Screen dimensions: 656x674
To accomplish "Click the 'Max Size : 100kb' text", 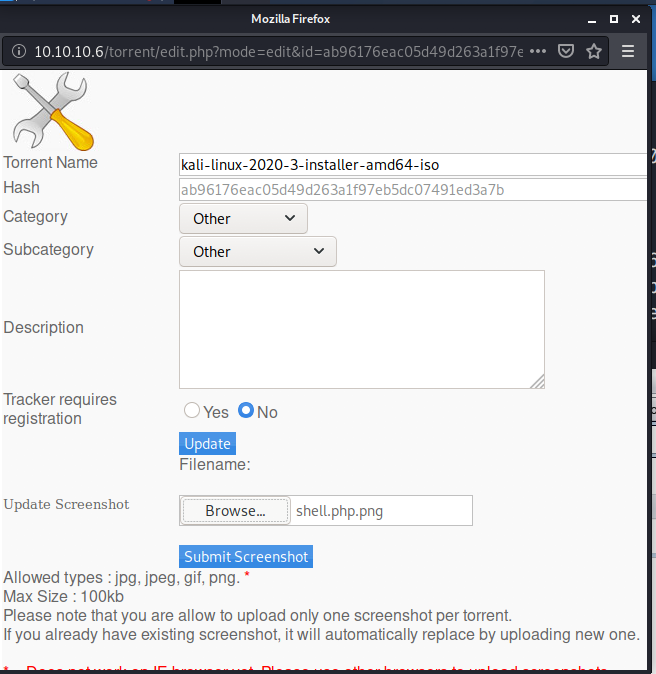I will click(x=64, y=597).
